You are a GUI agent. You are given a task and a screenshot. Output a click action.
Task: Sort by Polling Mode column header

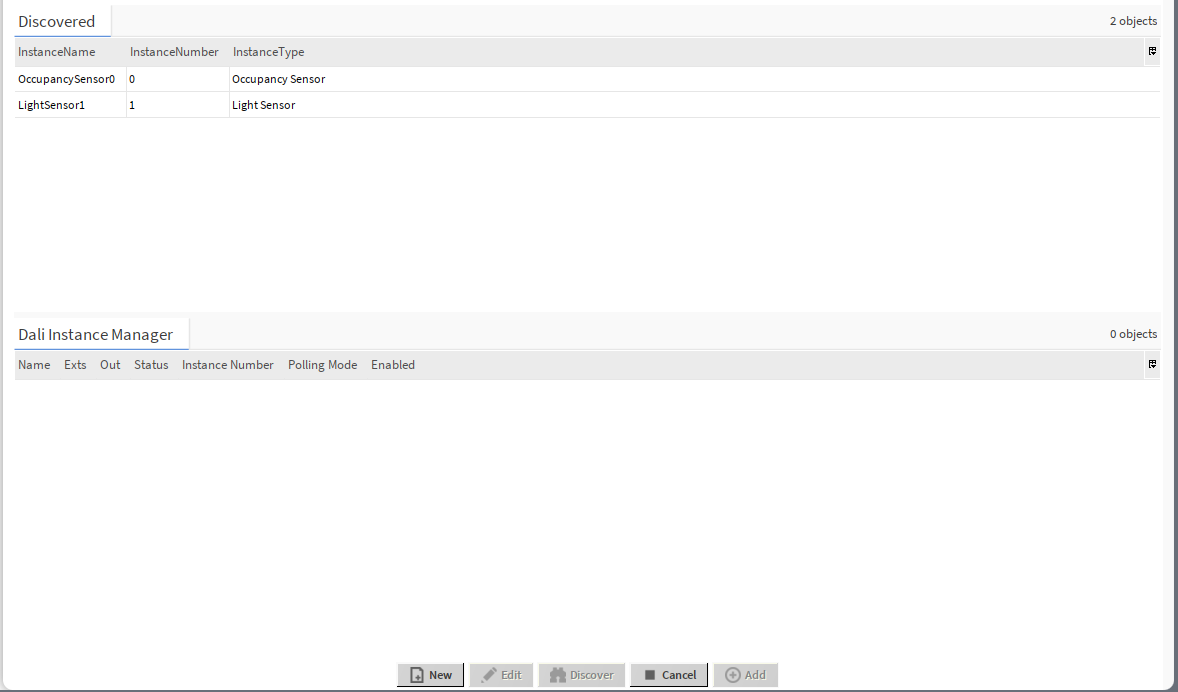pos(322,365)
